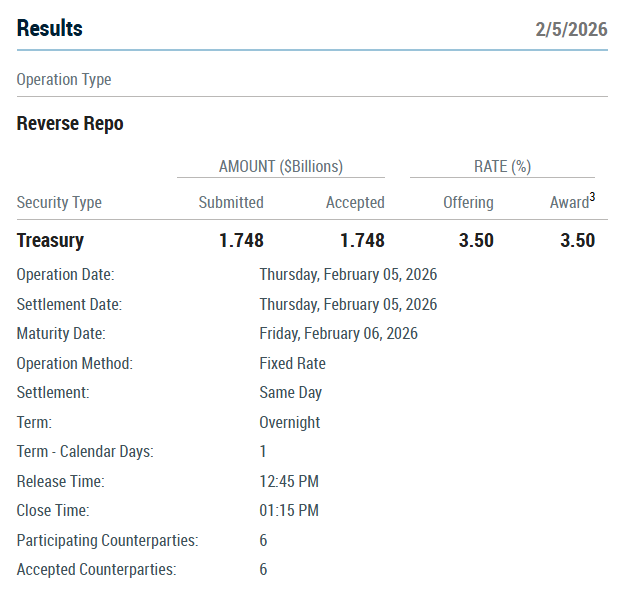This screenshot has width=629, height=616.
Task: Click the AMOUNT ($Billions) column group header
Action: point(281,166)
